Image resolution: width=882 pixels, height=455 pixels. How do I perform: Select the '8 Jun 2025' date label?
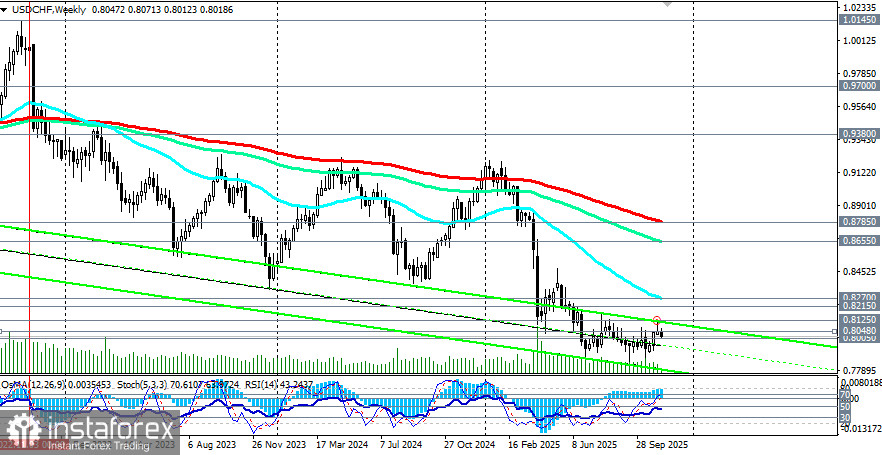pos(593,444)
